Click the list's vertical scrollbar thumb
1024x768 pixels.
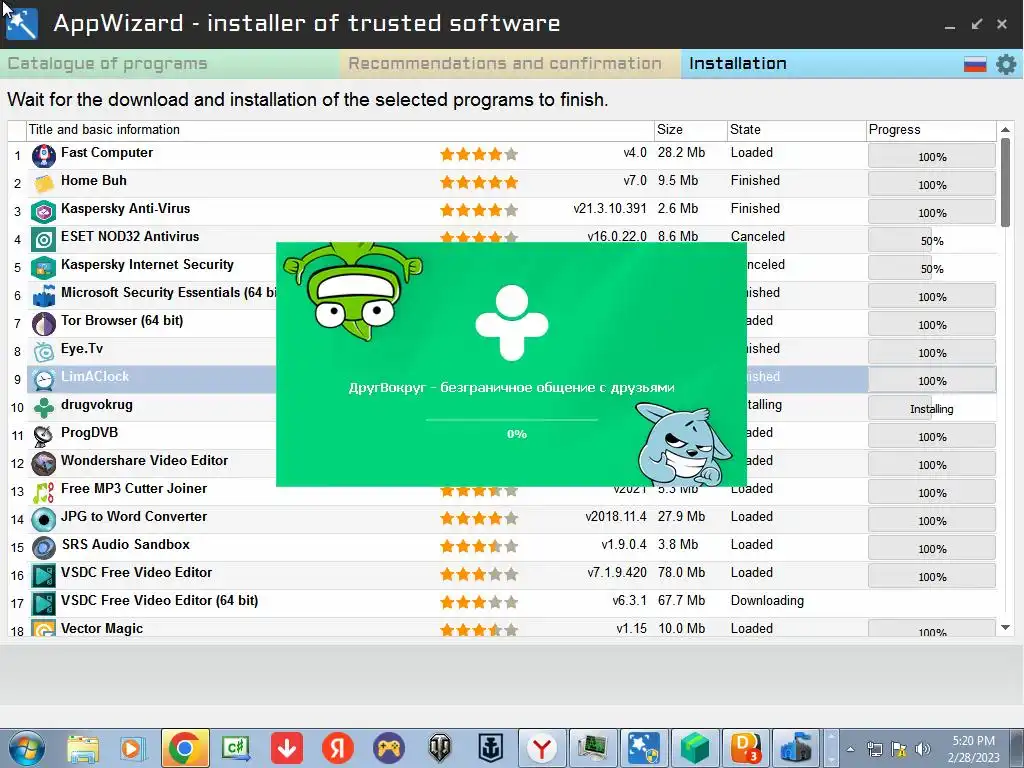click(1005, 183)
